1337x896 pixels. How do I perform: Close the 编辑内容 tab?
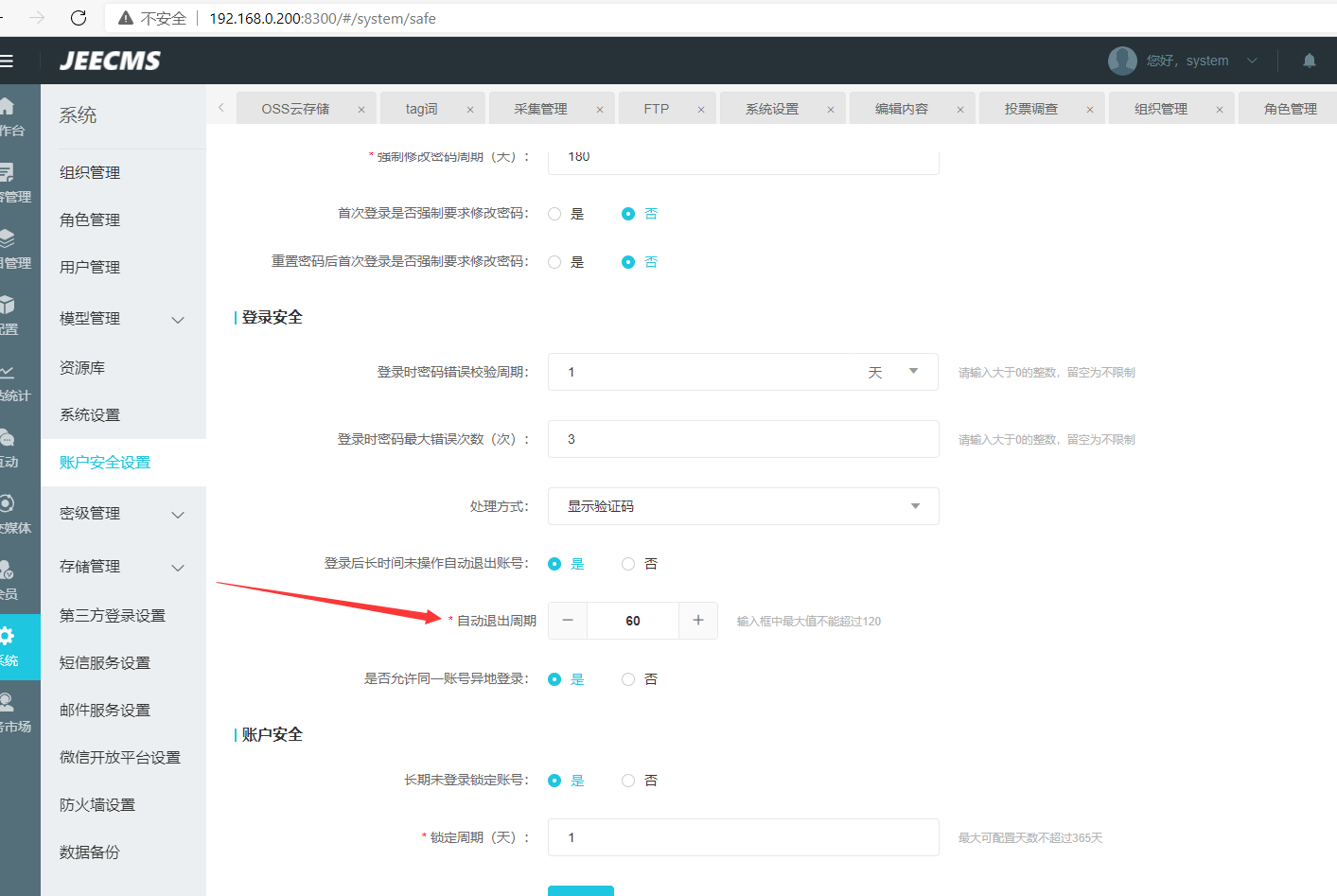click(960, 110)
